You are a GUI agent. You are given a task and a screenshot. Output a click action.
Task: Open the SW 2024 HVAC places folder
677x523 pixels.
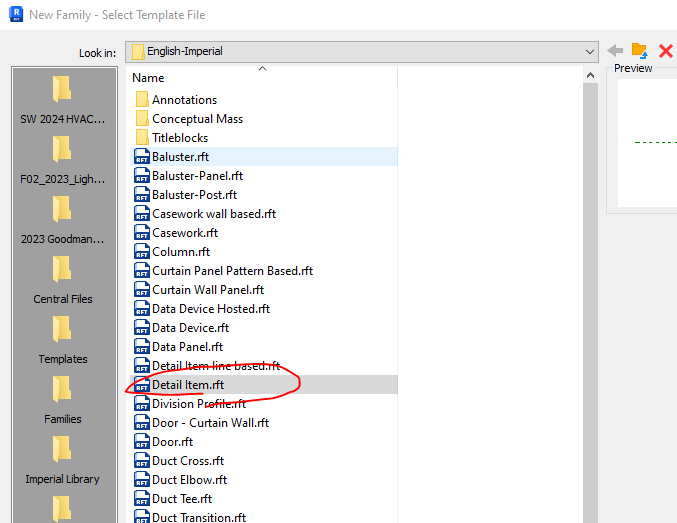coord(63,100)
